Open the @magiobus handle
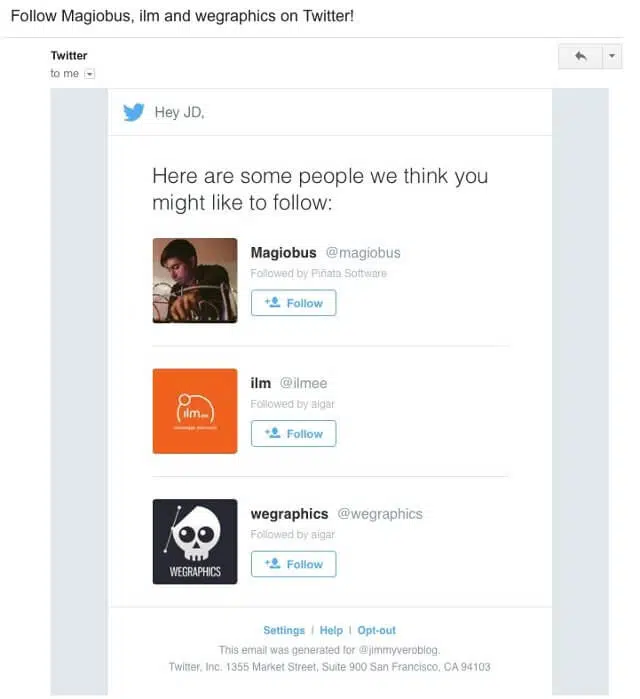The width and height of the screenshot is (640, 699). coord(363,253)
